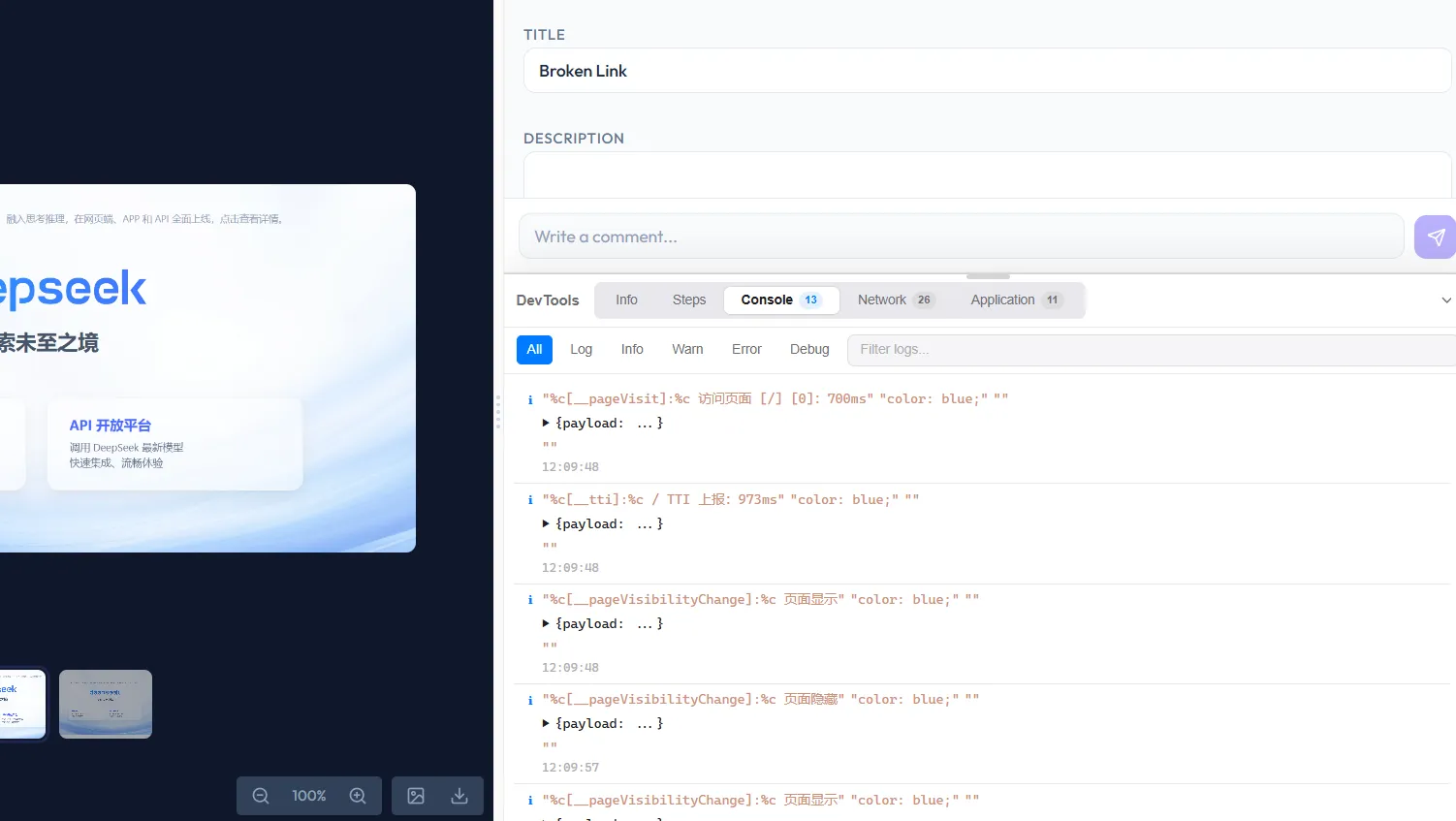The height and width of the screenshot is (821, 1456).
Task: Click the 100% zoom level control
Action: point(308,795)
